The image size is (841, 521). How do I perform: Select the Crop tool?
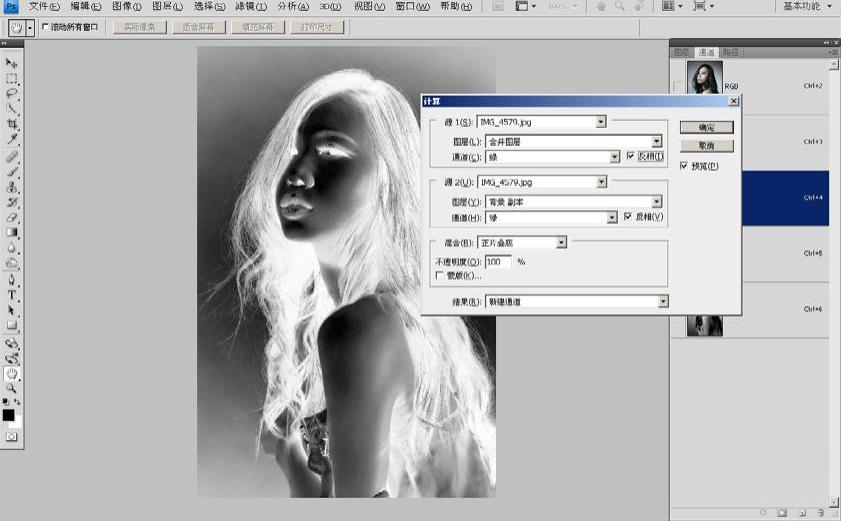[11, 124]
